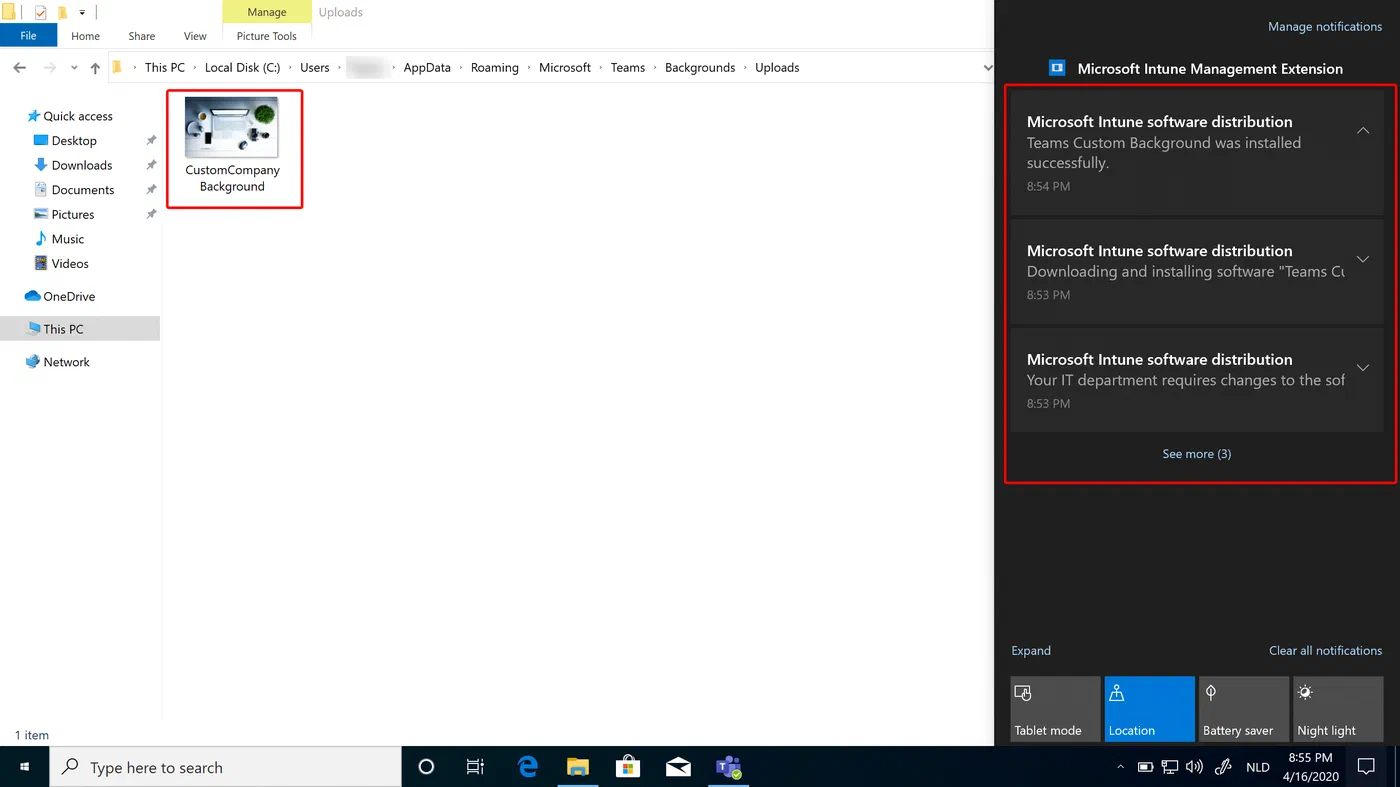Click Clear all notifications
The width and height of the screenshot is (1400, 787).
pyautogui.click(x=1325, y=651)
